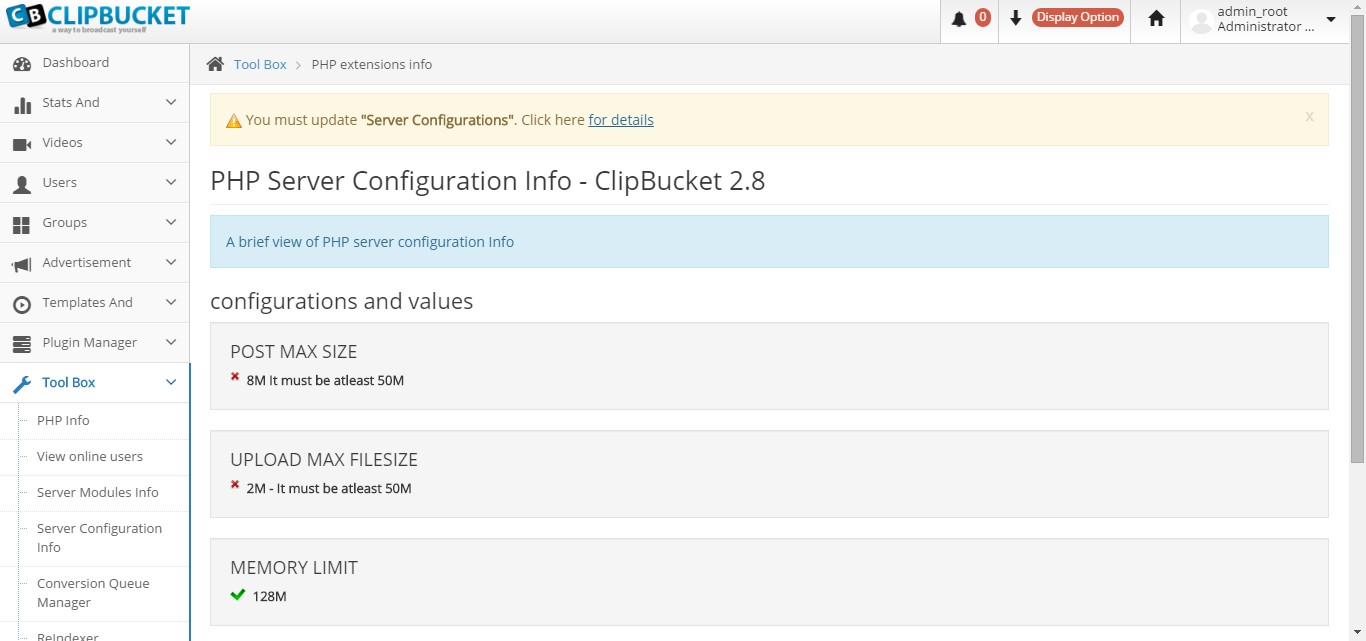The width and height of the screenshot is (1366, 641).
Task: Click the Tool Box wrench icon
Action: 22,384
